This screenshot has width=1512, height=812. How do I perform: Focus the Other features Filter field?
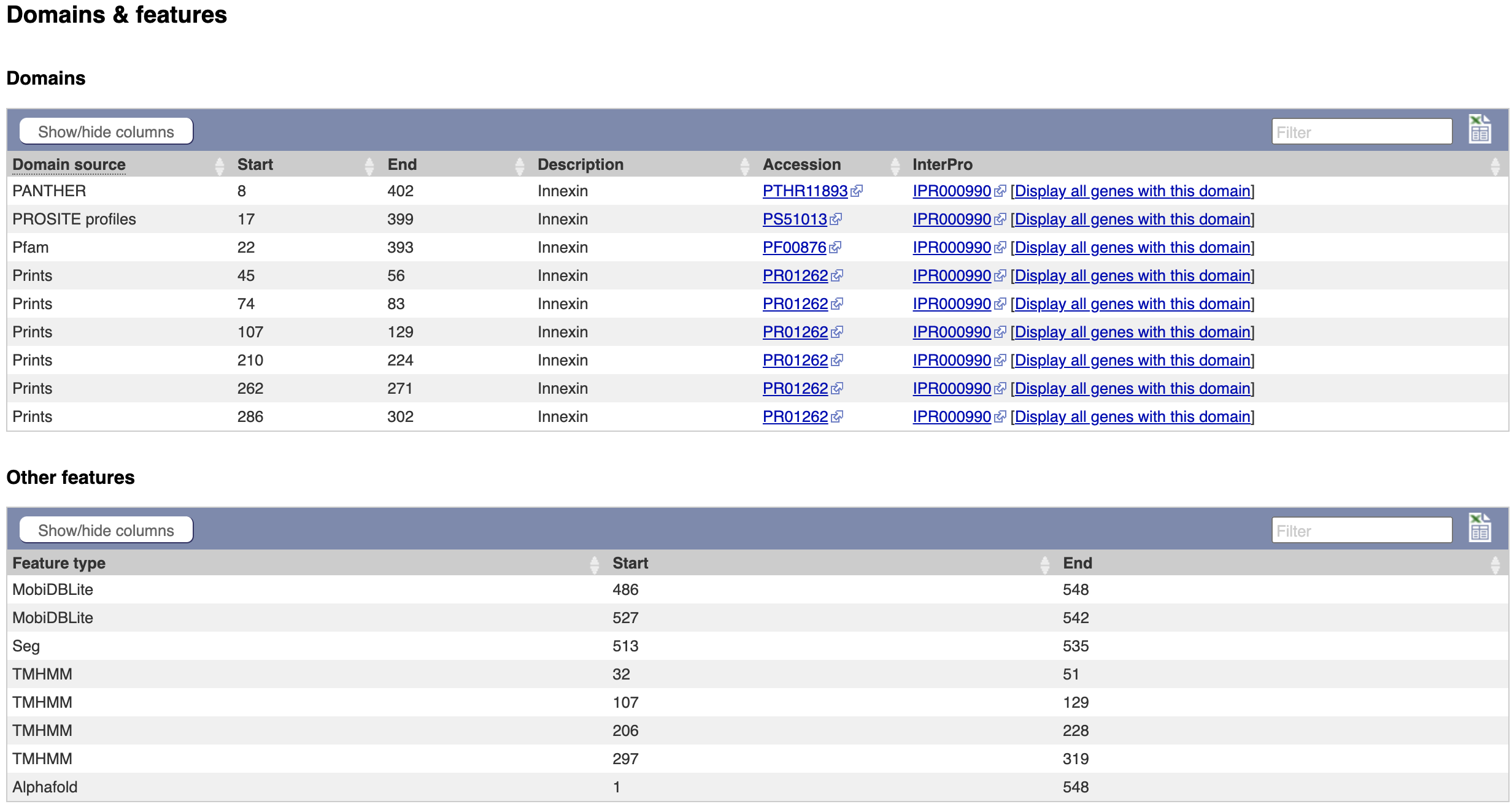pos(1362,530)
